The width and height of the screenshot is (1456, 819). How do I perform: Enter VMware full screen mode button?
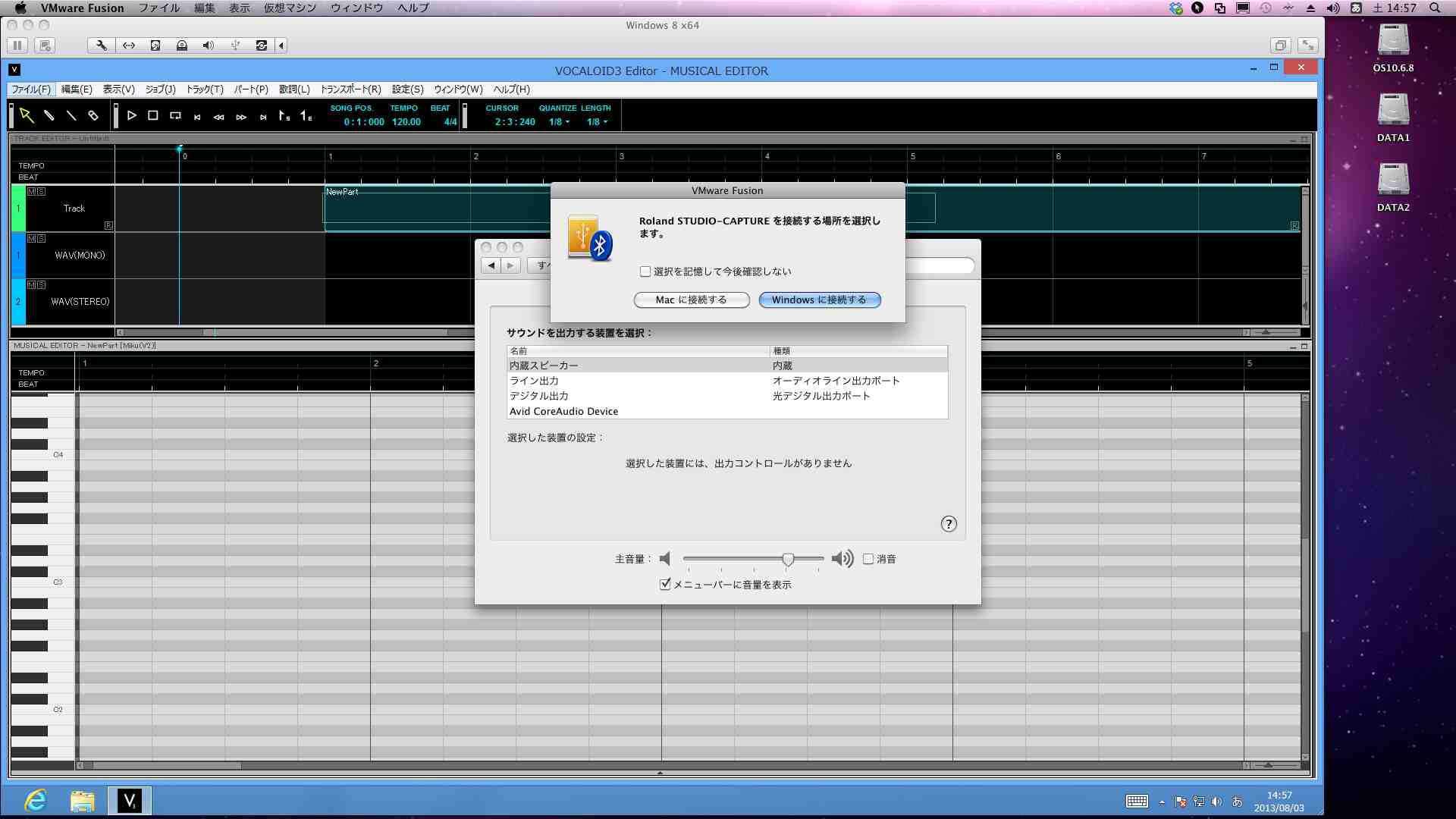(1308, 45)
